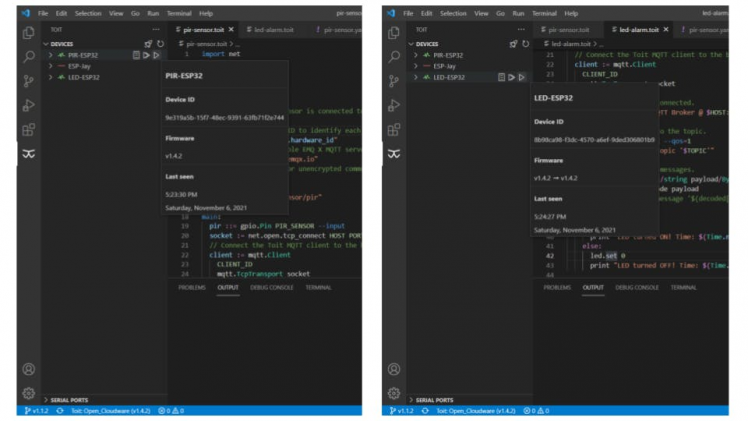Open Extensions view in right window activity bar
This screenshot has width=748, height=421.
point(394,129)
